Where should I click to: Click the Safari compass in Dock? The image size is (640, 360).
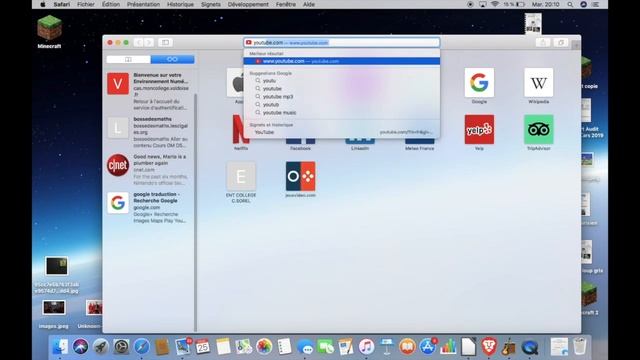142,347
